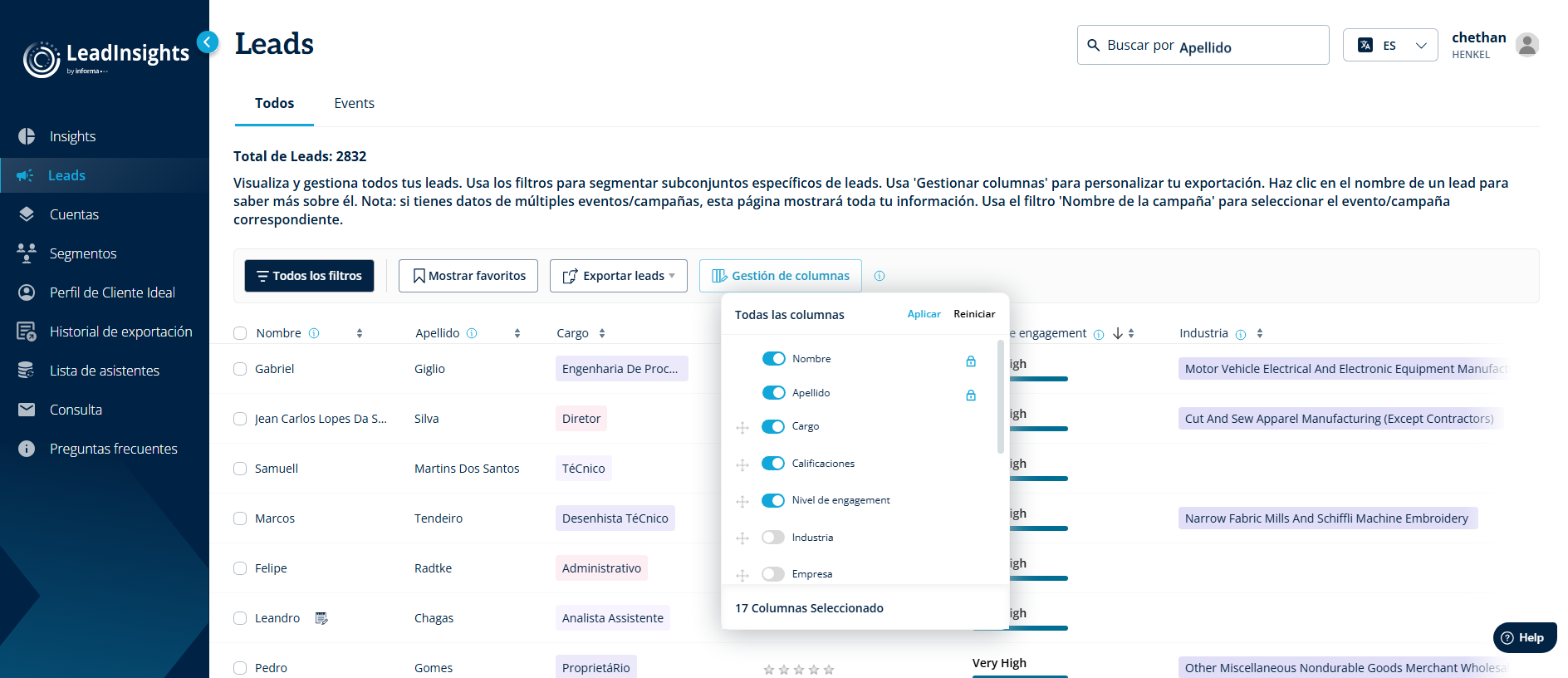Disable the Calificaciones column toggle
Viewport: 1568px width, 678px height.
point(773,463)
